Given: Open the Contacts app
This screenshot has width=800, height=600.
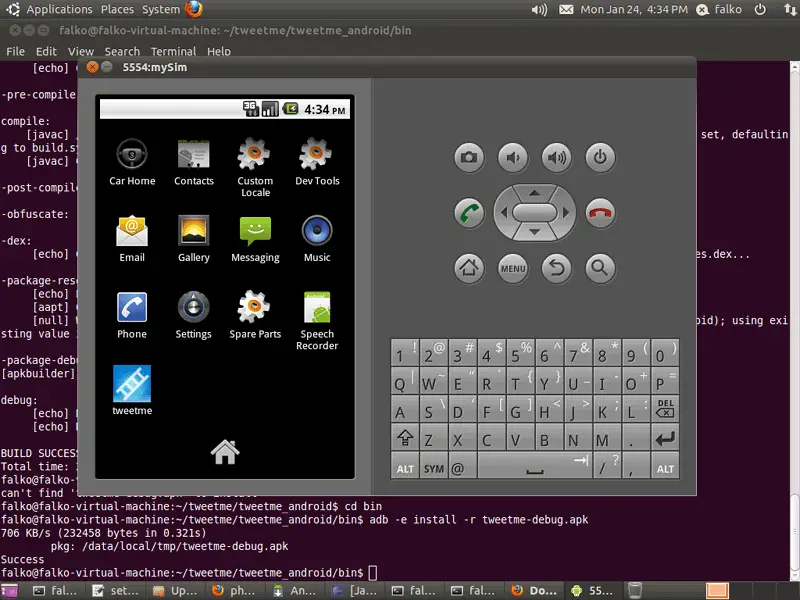Looking at the screenshot, I should pos(193,162).
